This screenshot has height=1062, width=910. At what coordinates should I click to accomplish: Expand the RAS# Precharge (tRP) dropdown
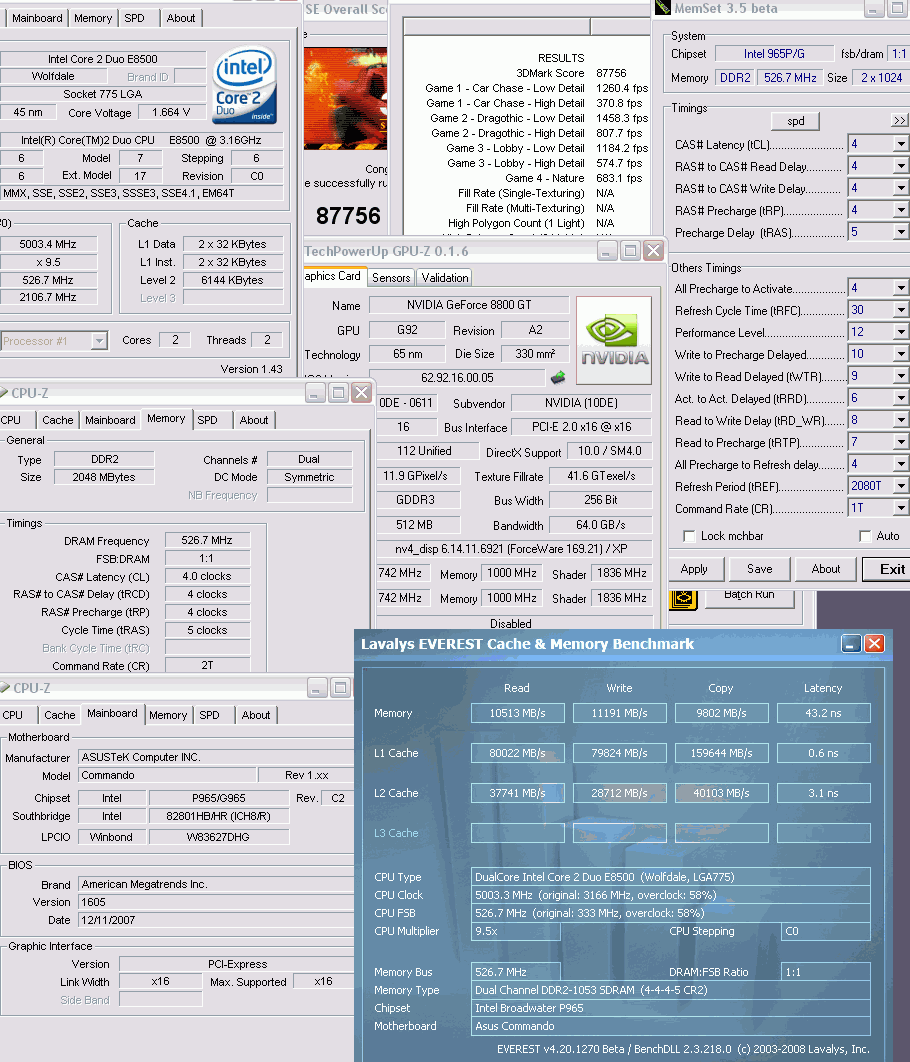[901, 210]
